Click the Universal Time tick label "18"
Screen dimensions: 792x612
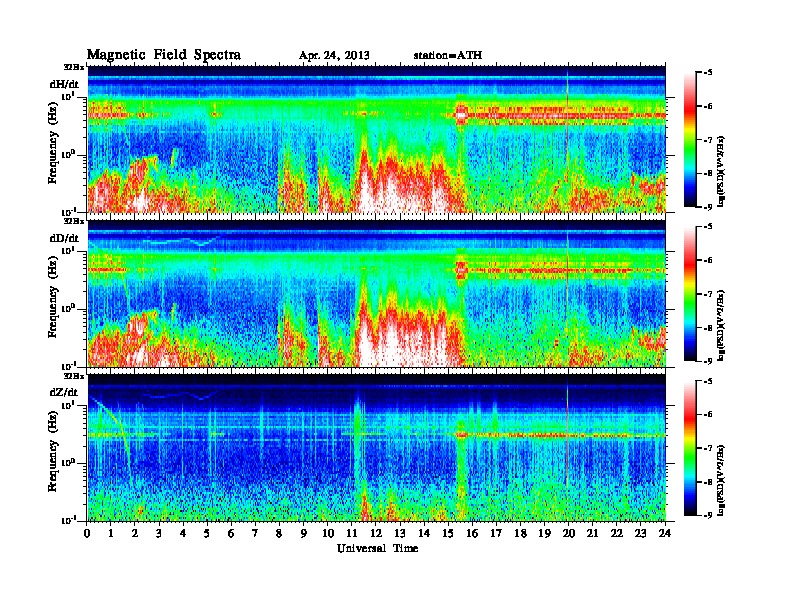[520, 533]
